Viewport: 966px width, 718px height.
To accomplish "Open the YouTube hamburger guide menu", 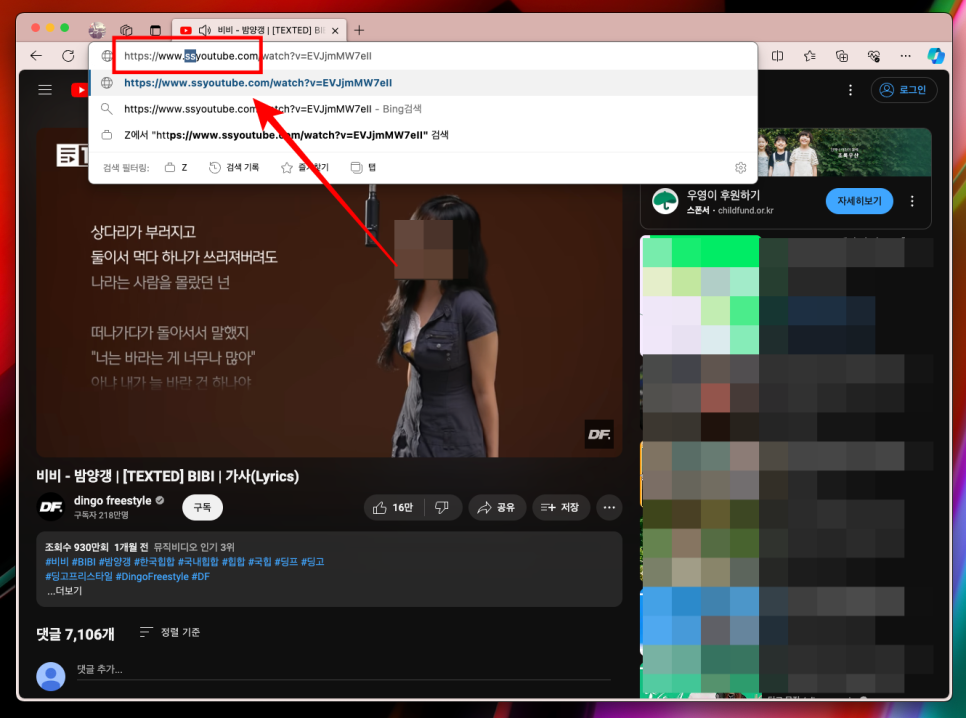I will (45, 90).
